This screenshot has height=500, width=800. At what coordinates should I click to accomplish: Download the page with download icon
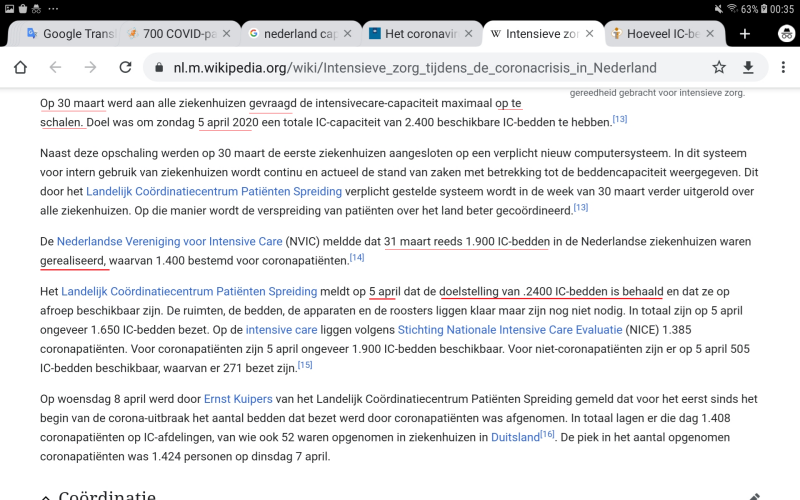[x=748, y=67]
